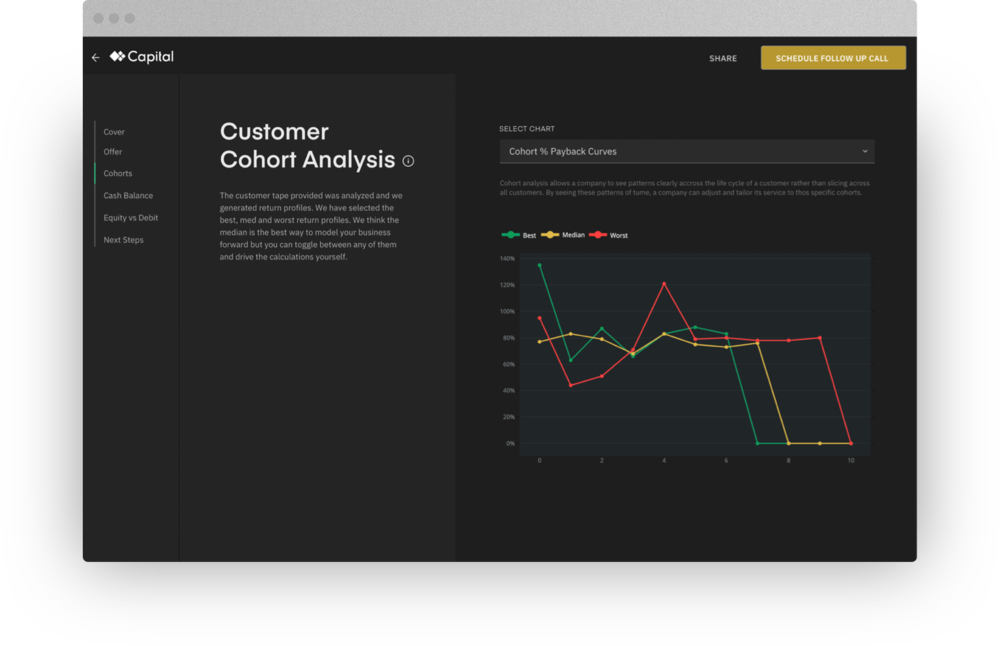Click the Median line point at month 8
This screenshot has width=1000, height=646.
point(789,443)
